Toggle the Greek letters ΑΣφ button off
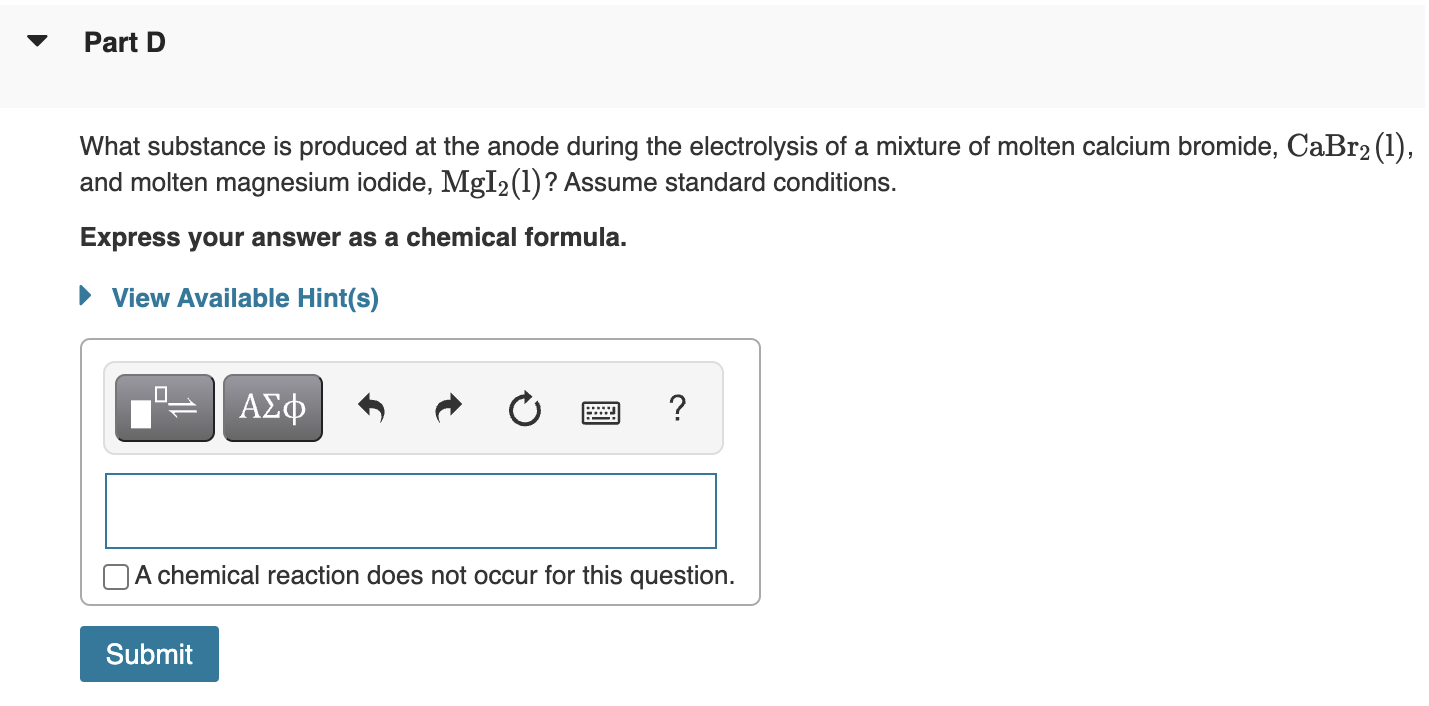 (272, 407)
